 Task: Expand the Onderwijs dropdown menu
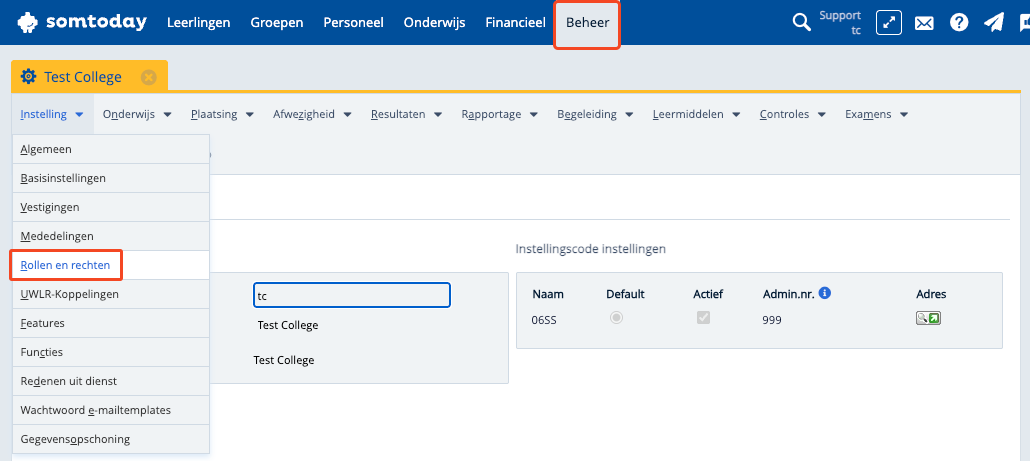137,114
